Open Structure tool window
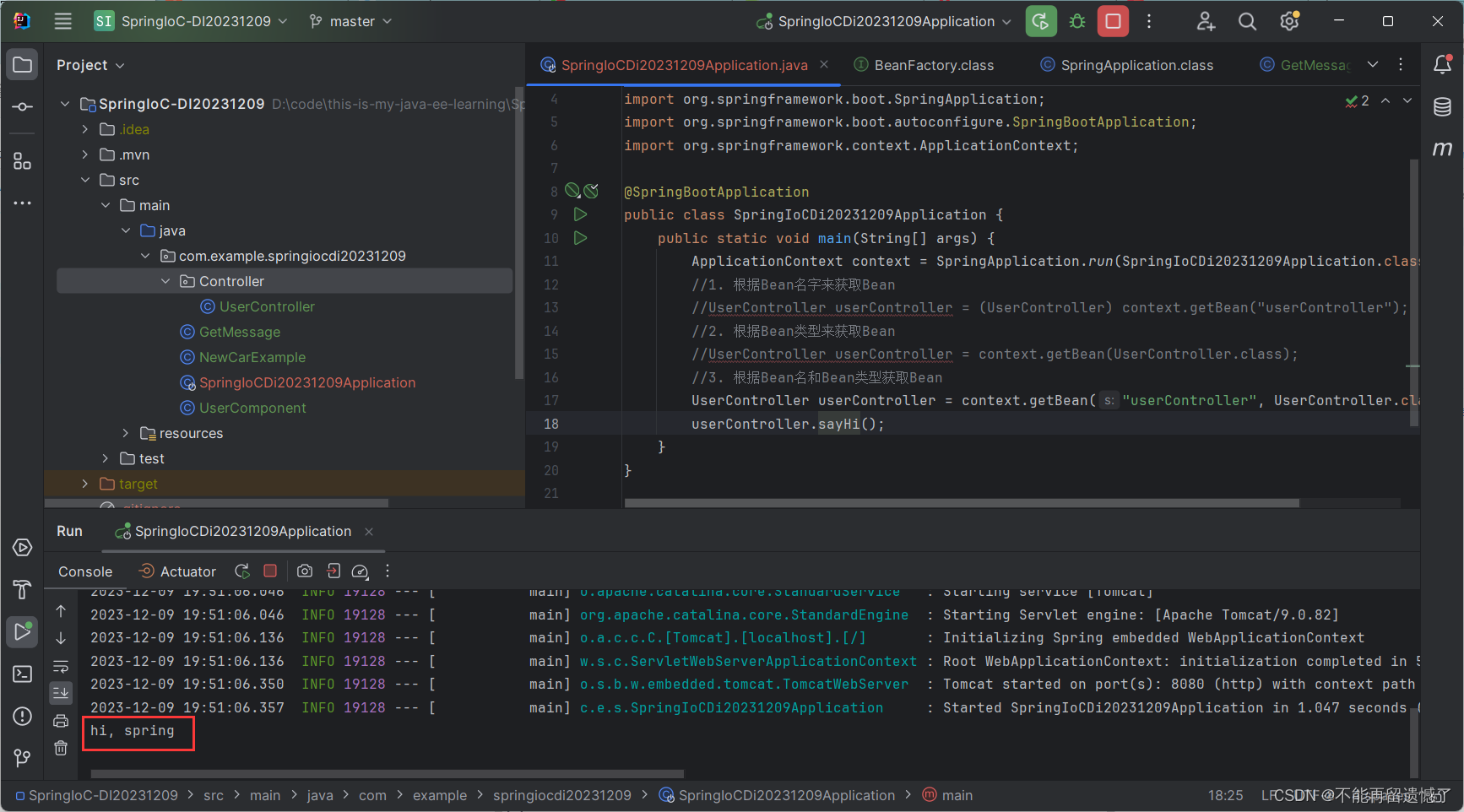Screen dimensions: 1464x812 [x=23, y=161]
